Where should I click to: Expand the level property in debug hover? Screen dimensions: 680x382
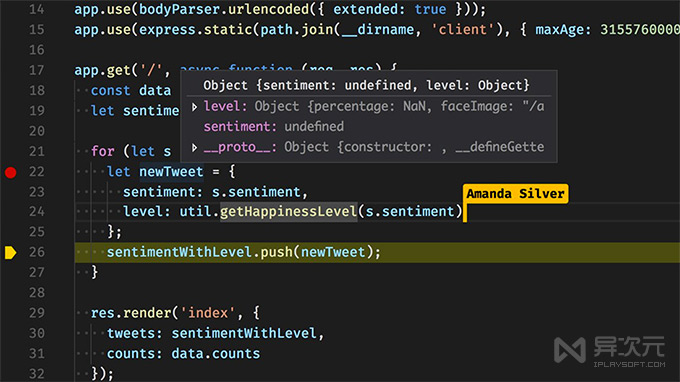[194, 107]
